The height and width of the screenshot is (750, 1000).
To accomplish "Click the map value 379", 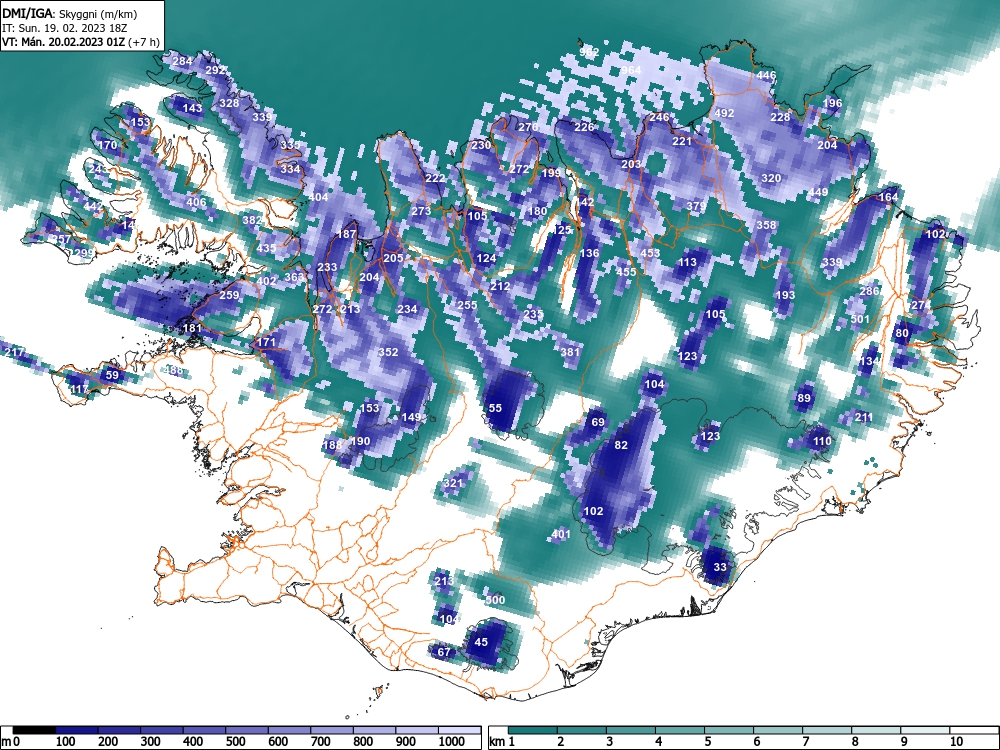I will tap(696, 206).
